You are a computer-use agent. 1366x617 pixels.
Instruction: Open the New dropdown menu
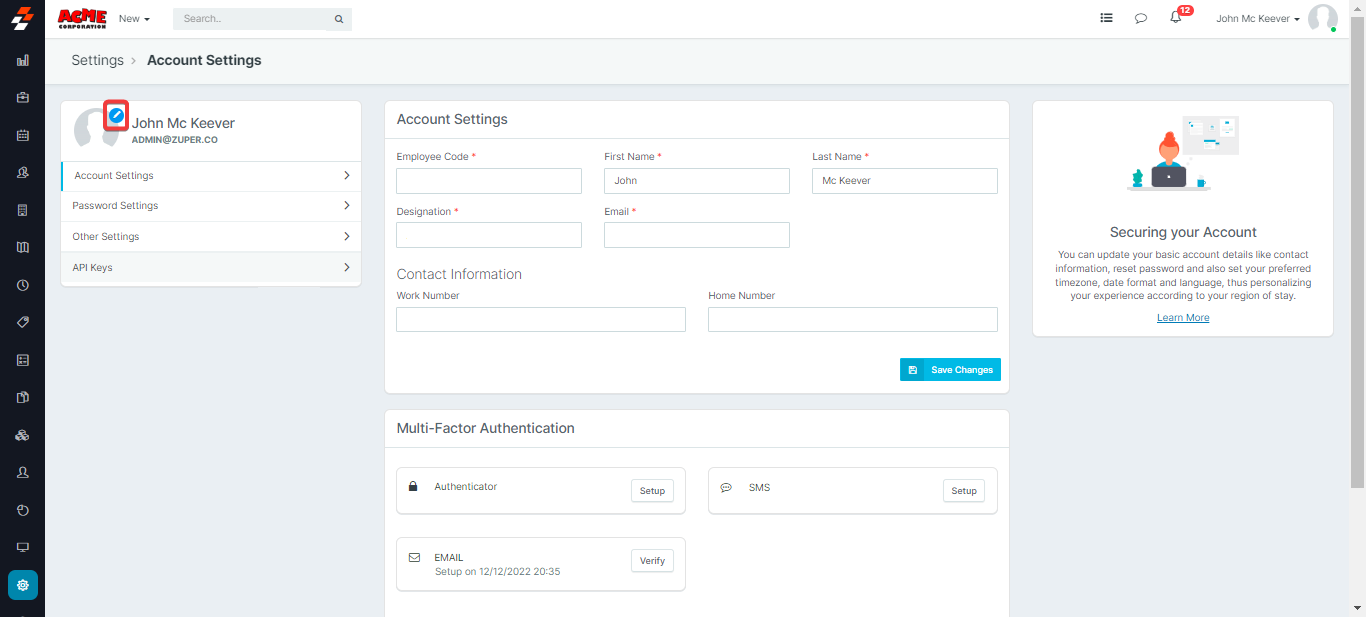tap(134, 19)
